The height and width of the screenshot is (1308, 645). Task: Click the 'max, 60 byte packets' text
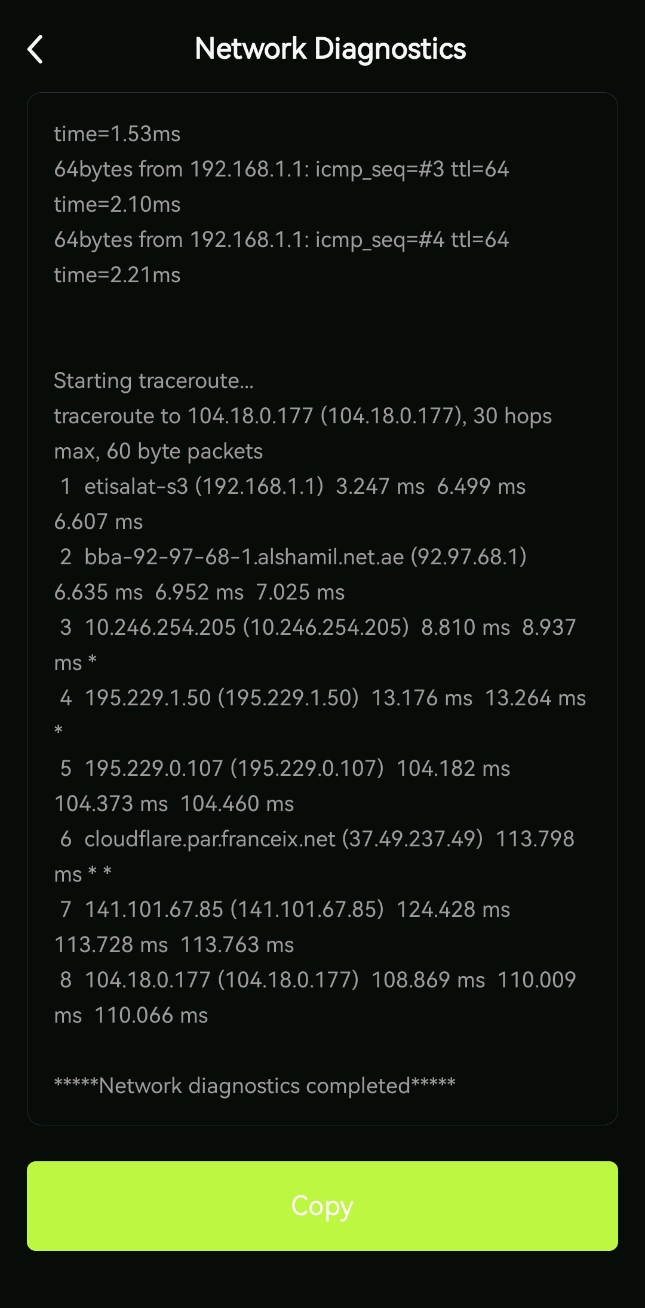159,451
